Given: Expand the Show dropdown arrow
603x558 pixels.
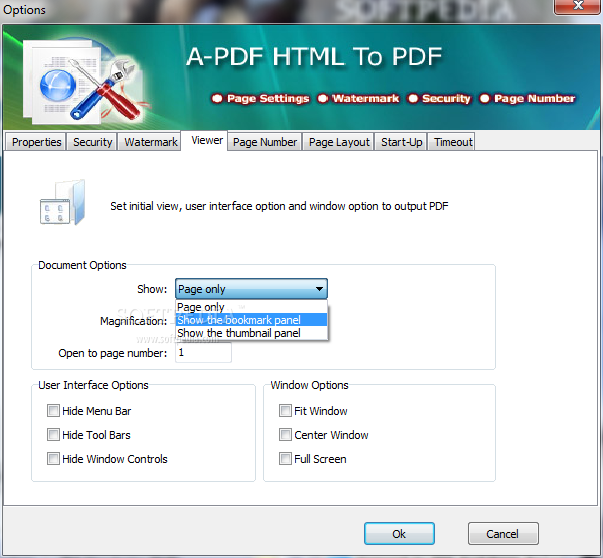Looking at the screenshot, I should 319,289.
